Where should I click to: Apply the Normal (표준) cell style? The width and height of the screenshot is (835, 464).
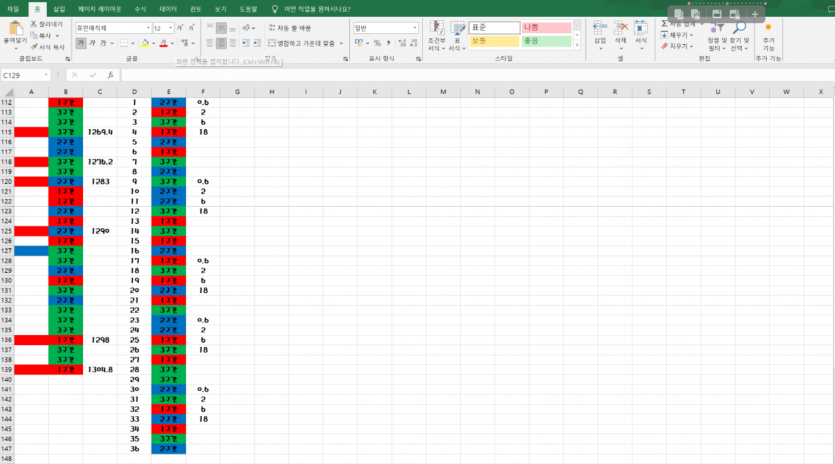(494, 28)
